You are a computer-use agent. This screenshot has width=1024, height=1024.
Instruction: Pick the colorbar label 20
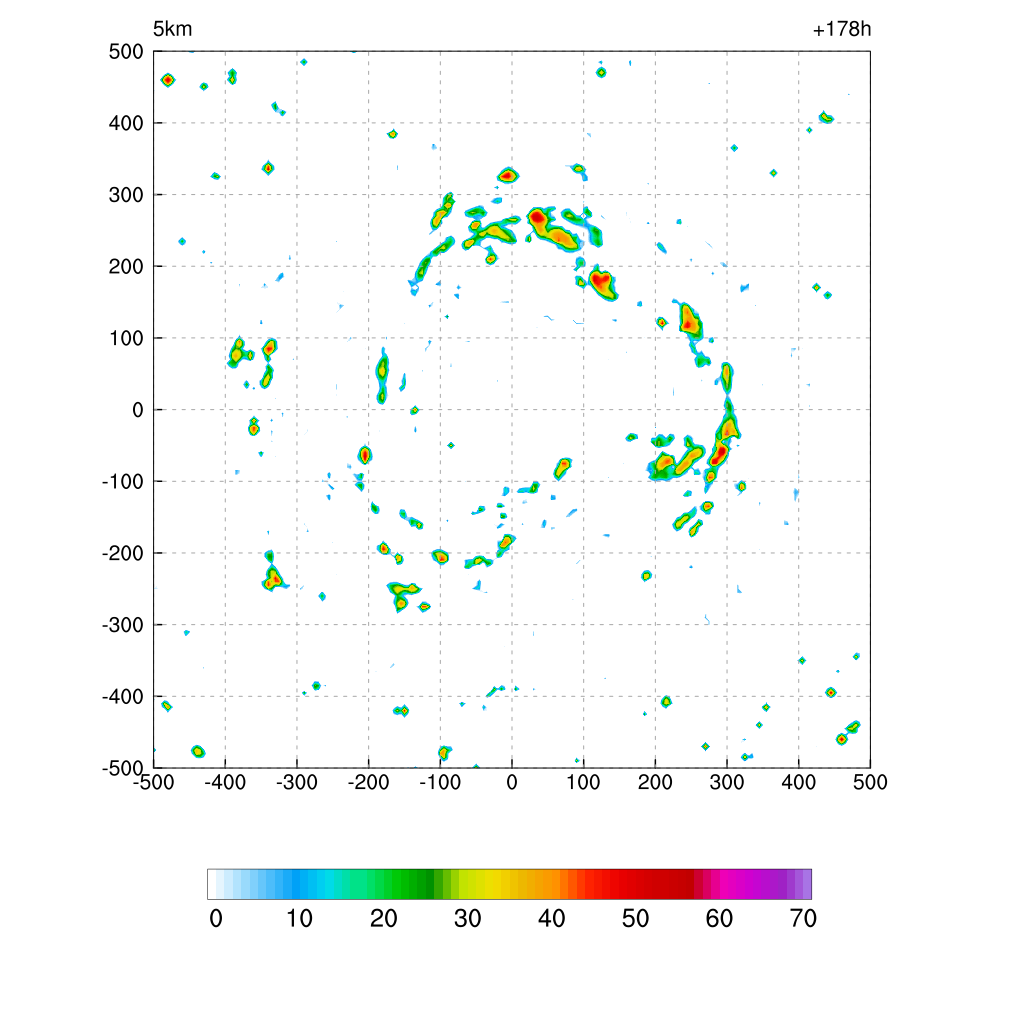[384, 919]
